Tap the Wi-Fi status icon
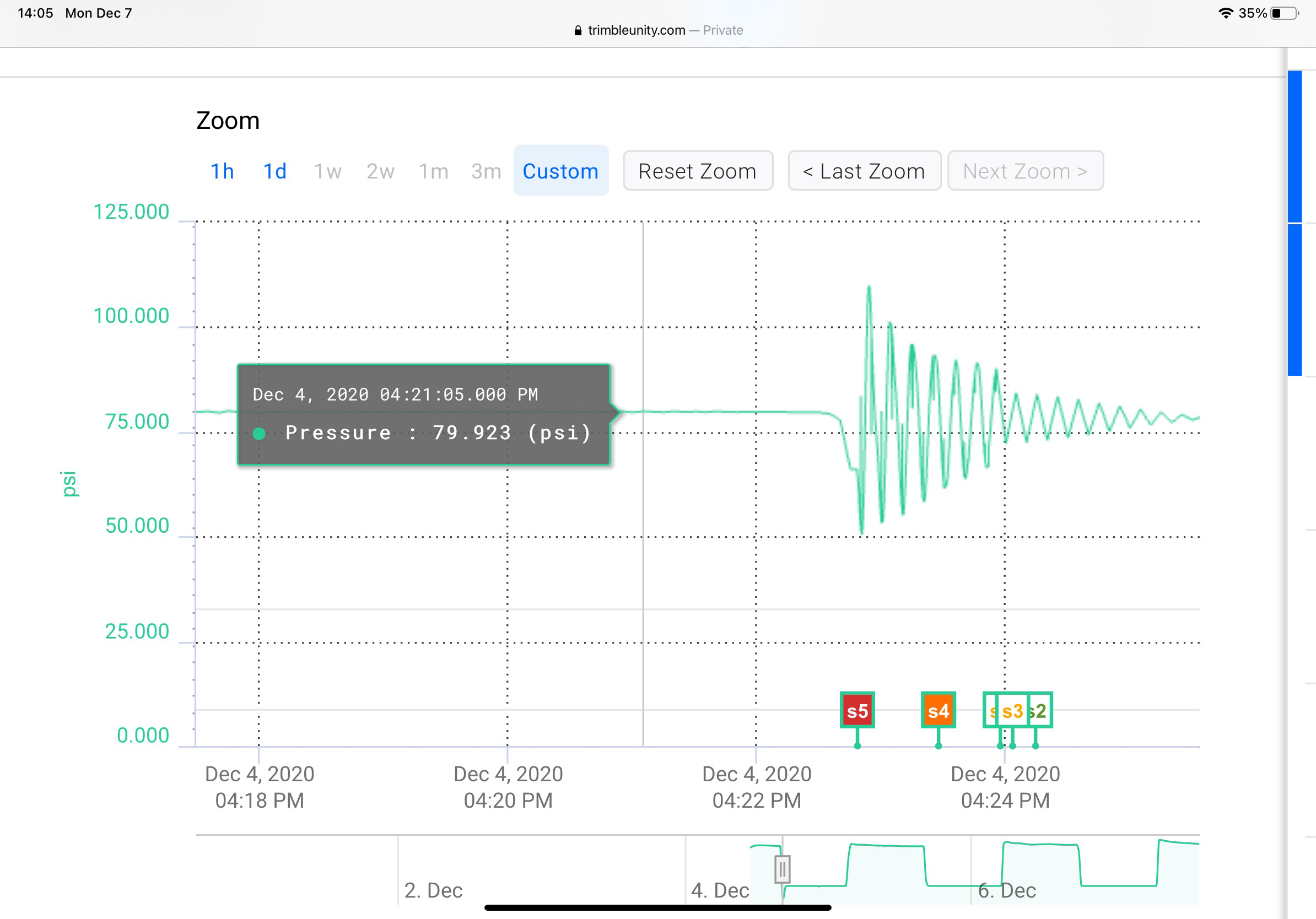Screen dimensions: 1316x919 coord(1226,13)
